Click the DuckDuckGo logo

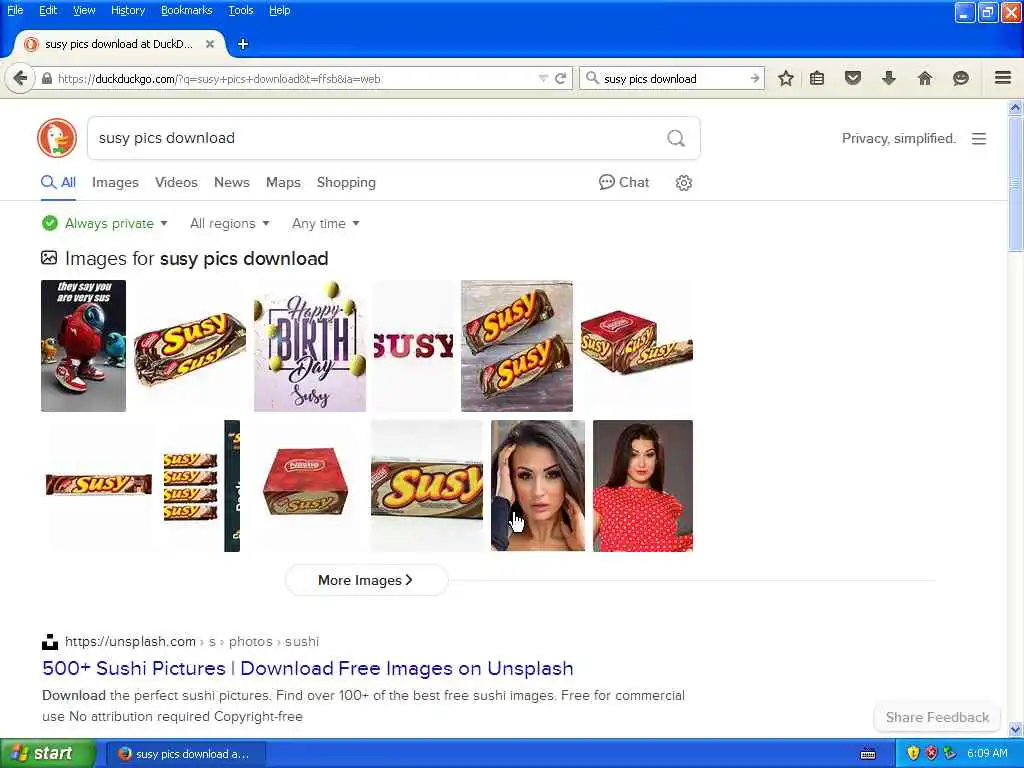click(57, 138)
